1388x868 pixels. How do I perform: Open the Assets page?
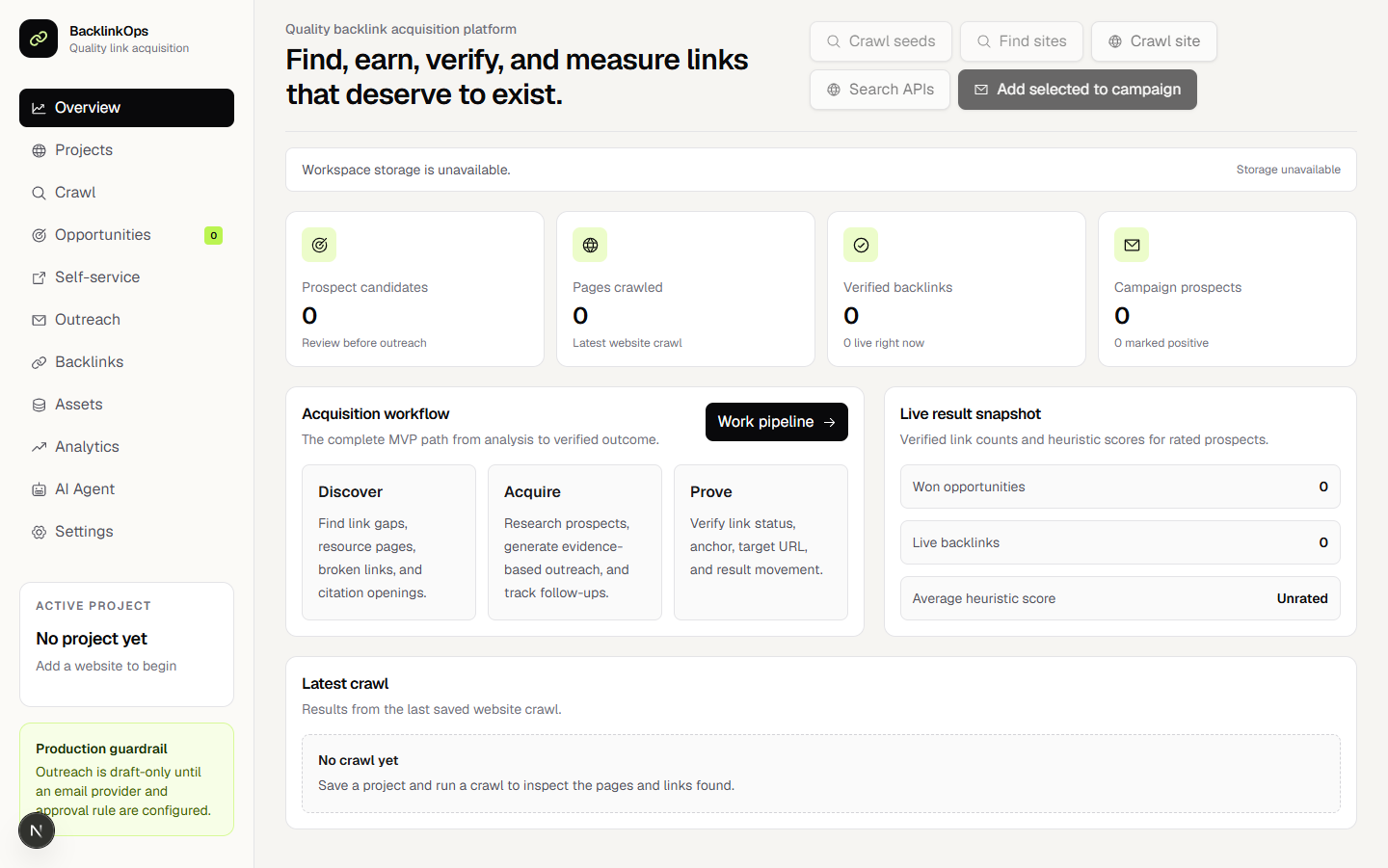pos(126,405)
